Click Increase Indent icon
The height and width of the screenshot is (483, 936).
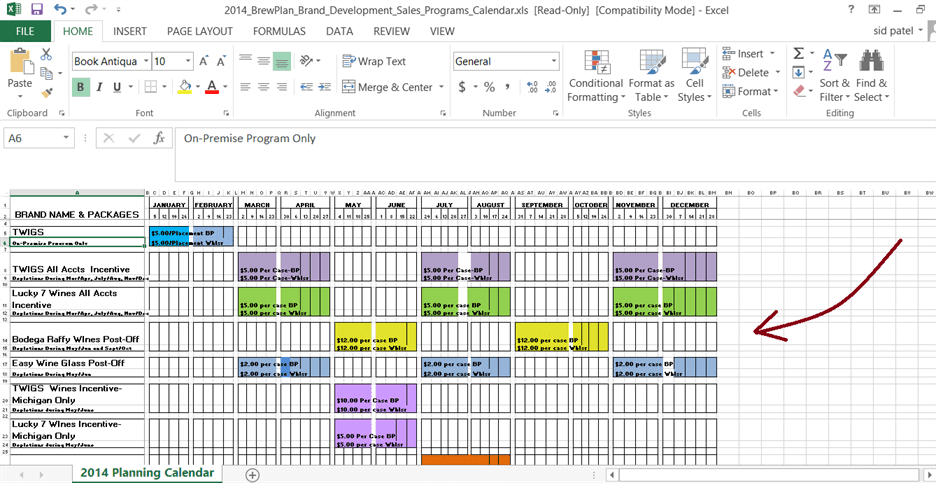click(x=325, y=87)
